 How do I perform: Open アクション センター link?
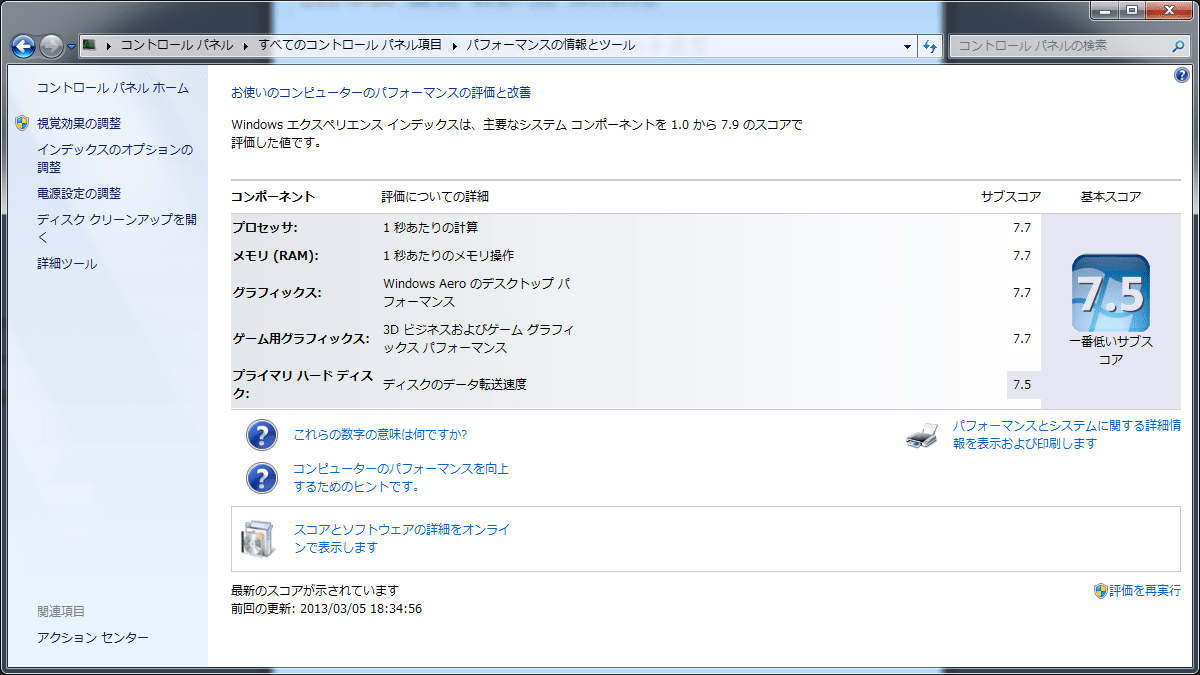[x=93, y=638]
